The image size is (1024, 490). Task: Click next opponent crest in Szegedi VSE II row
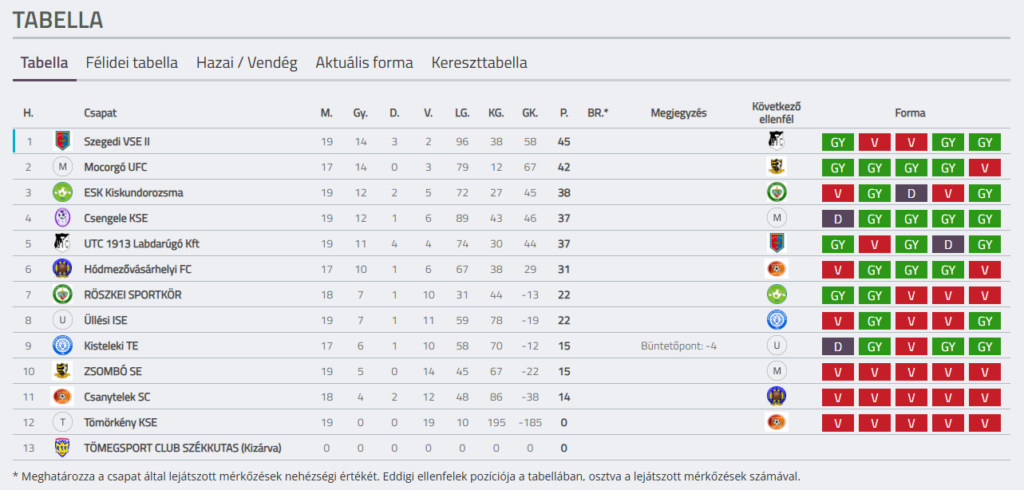tap(776, 141)
